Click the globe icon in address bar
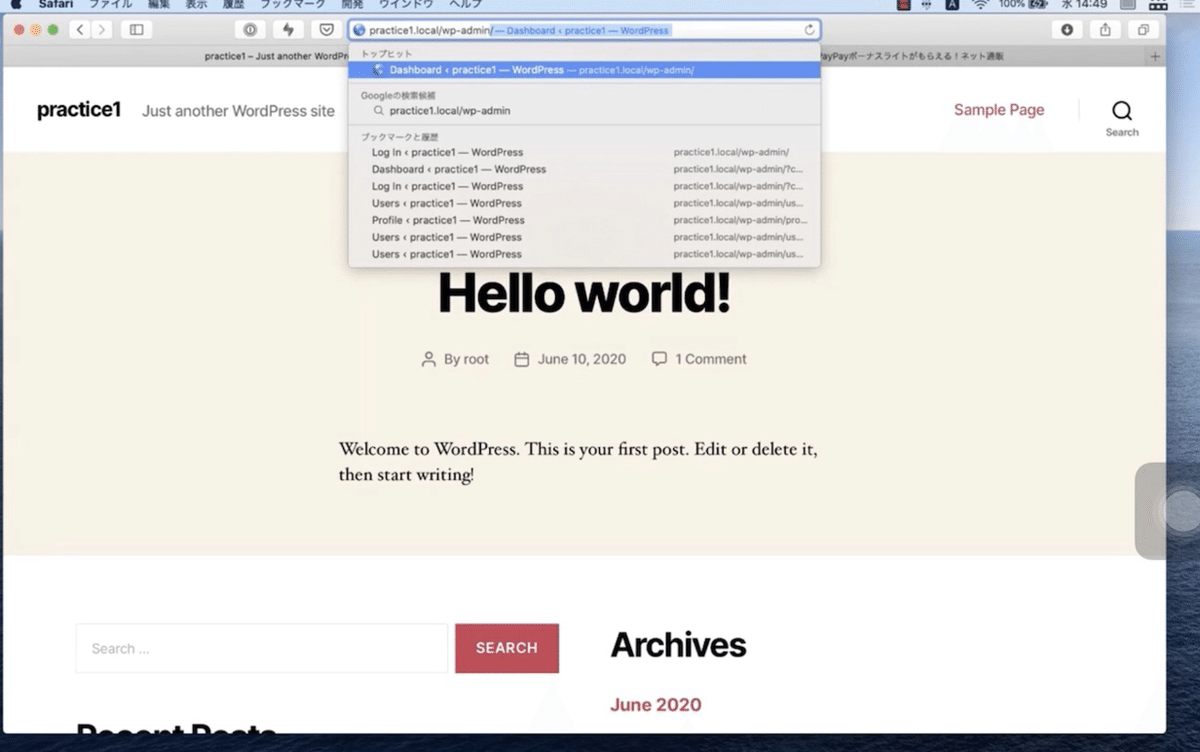Screen dimensions: 1200x752 360,30
